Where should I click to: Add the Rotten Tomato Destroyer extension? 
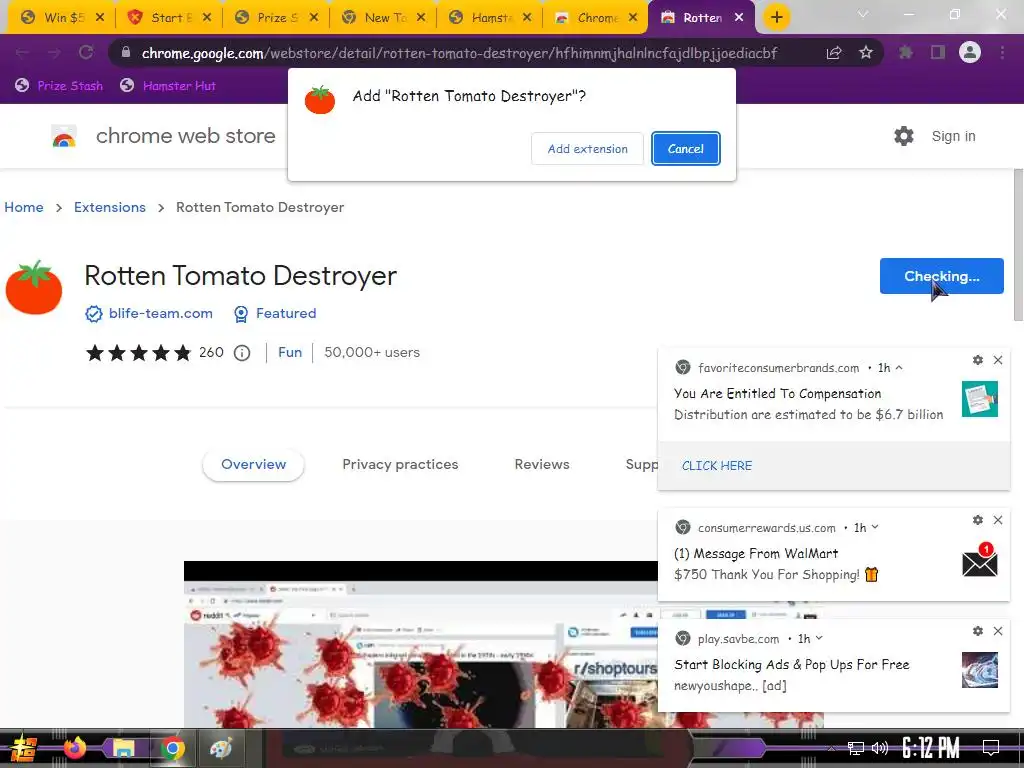coord(587,149)
